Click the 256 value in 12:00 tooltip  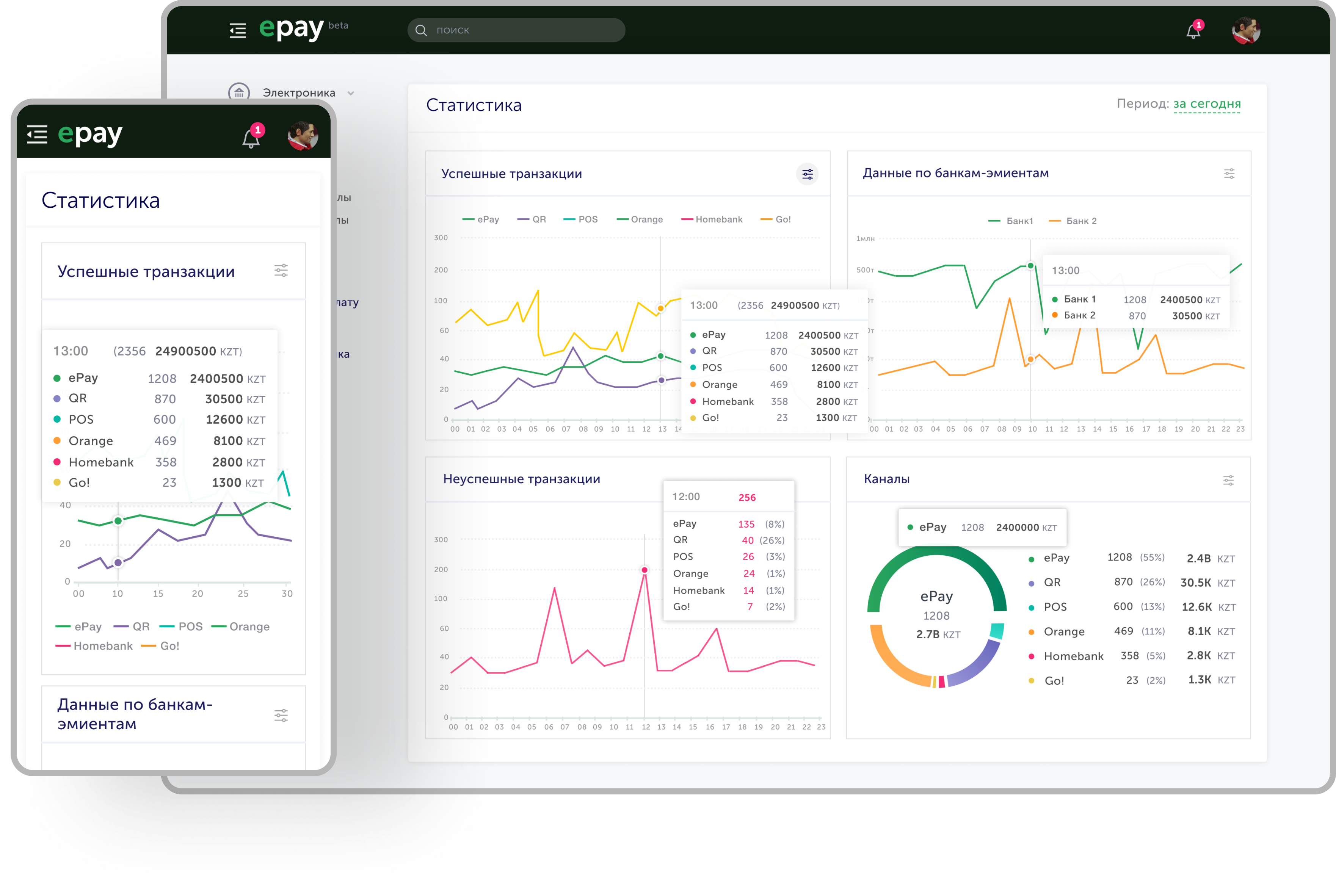(x=748, y=498)
